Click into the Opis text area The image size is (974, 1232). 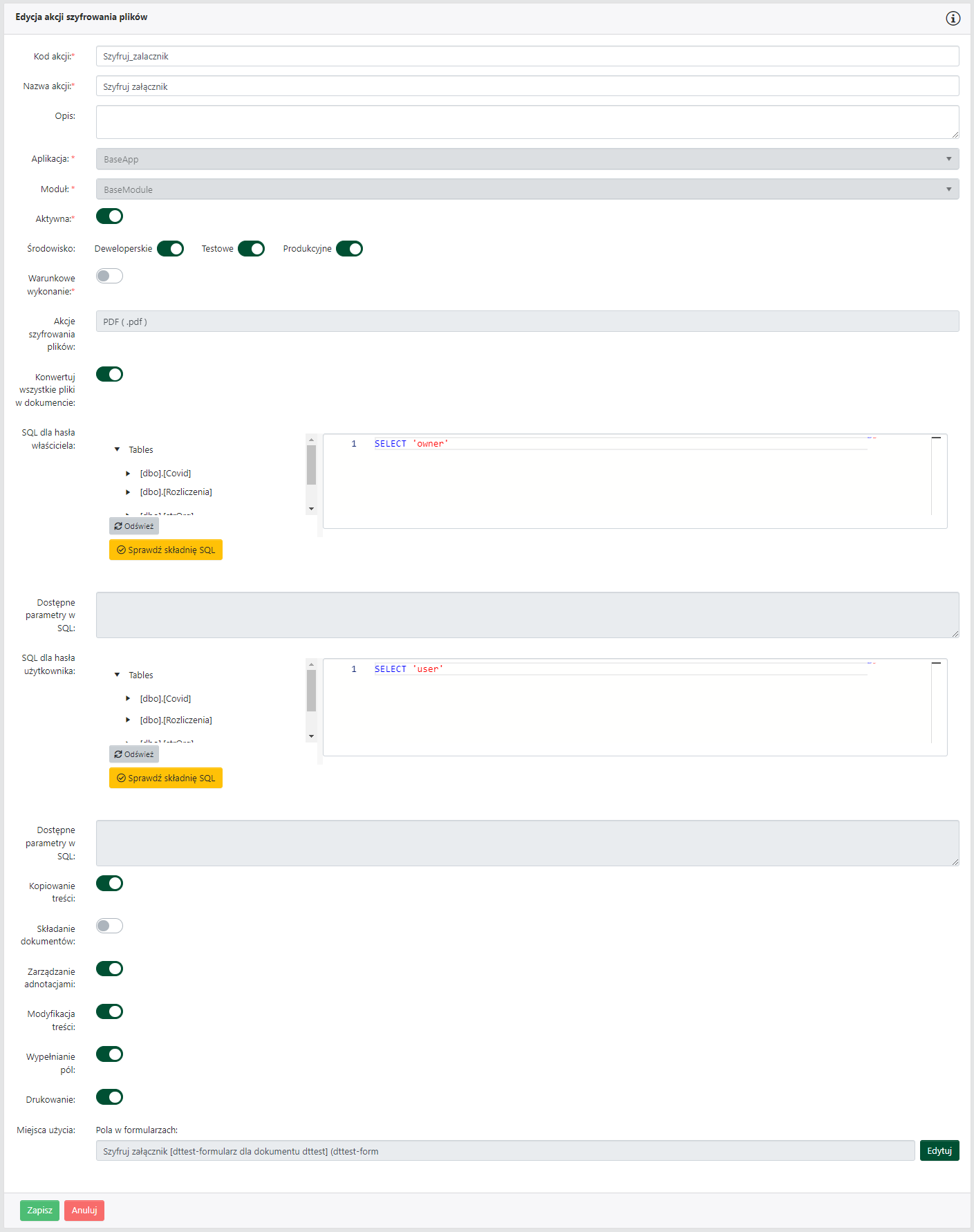527,122
